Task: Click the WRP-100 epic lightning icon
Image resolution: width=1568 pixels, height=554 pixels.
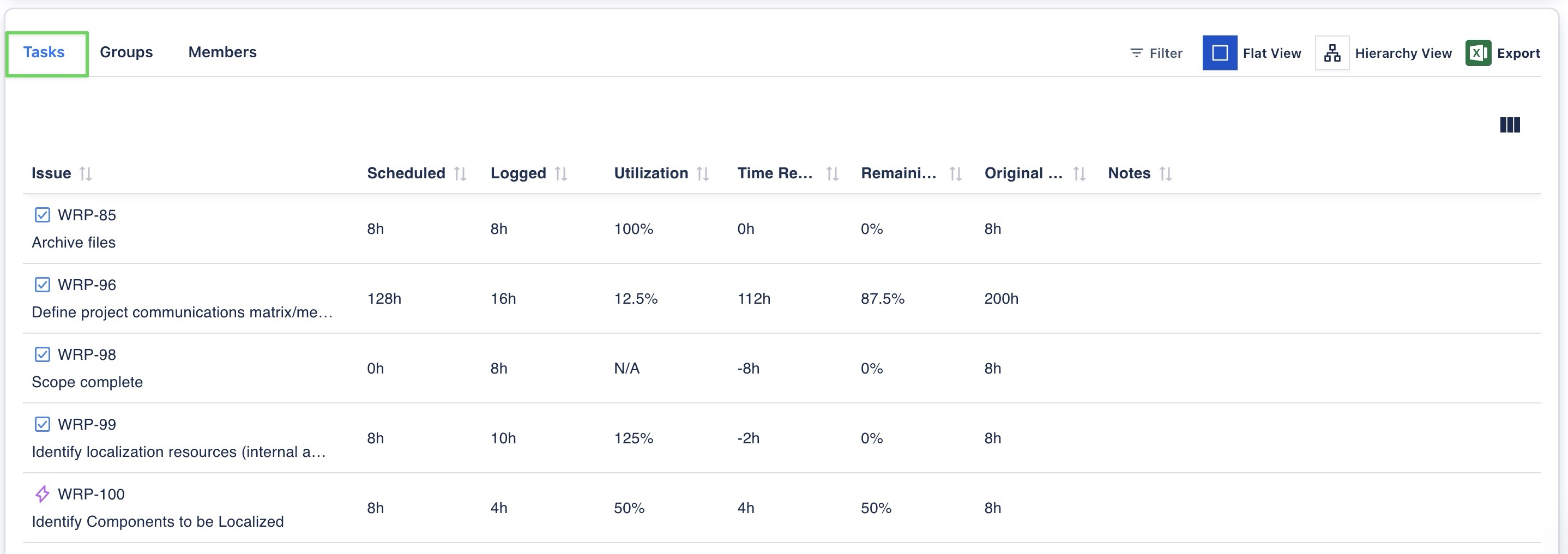Action: pyautogui.click(x=42, y=493)
